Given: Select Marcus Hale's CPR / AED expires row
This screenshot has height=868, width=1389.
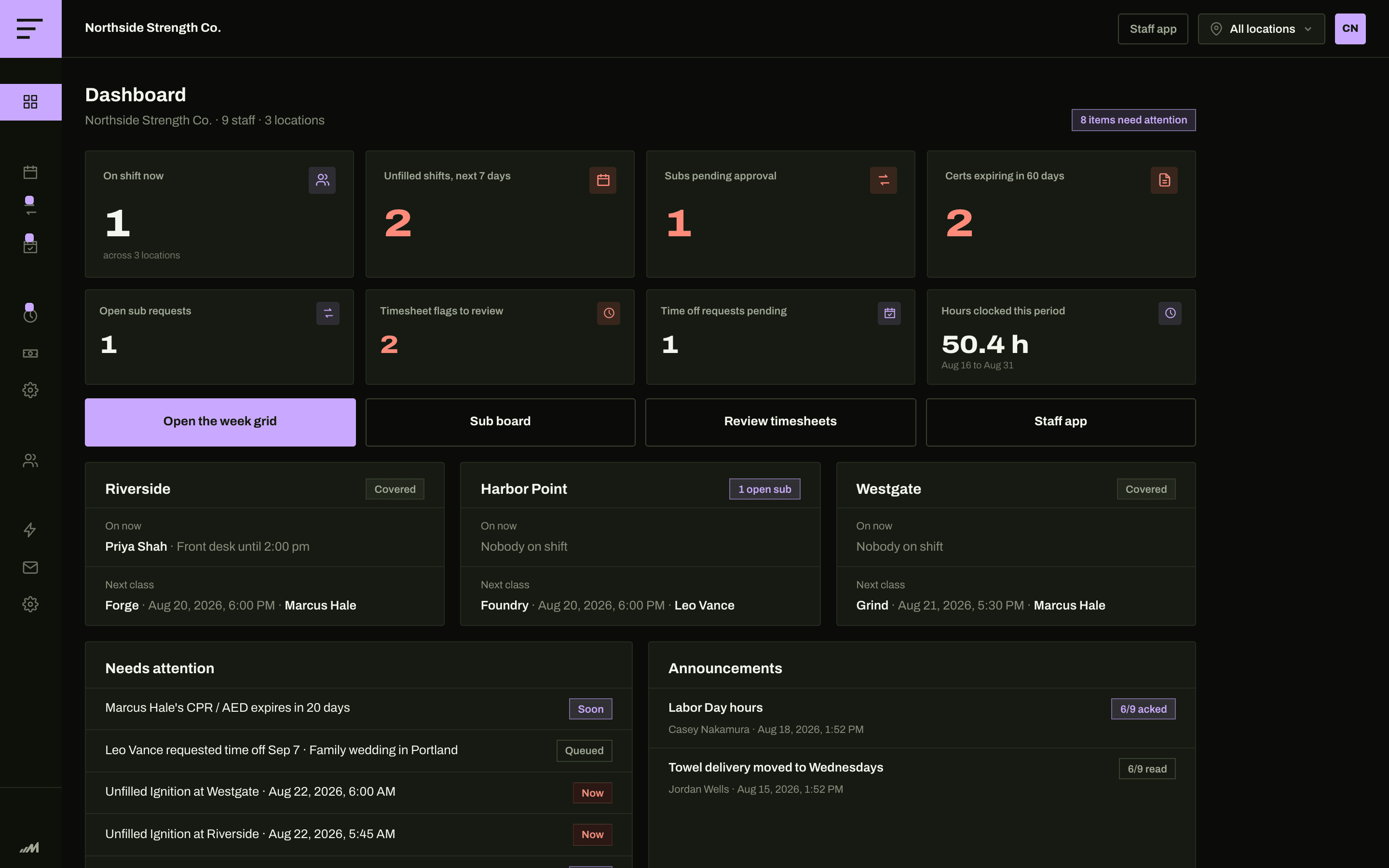Looking at the screenshot, I should [x=359, y=708].
